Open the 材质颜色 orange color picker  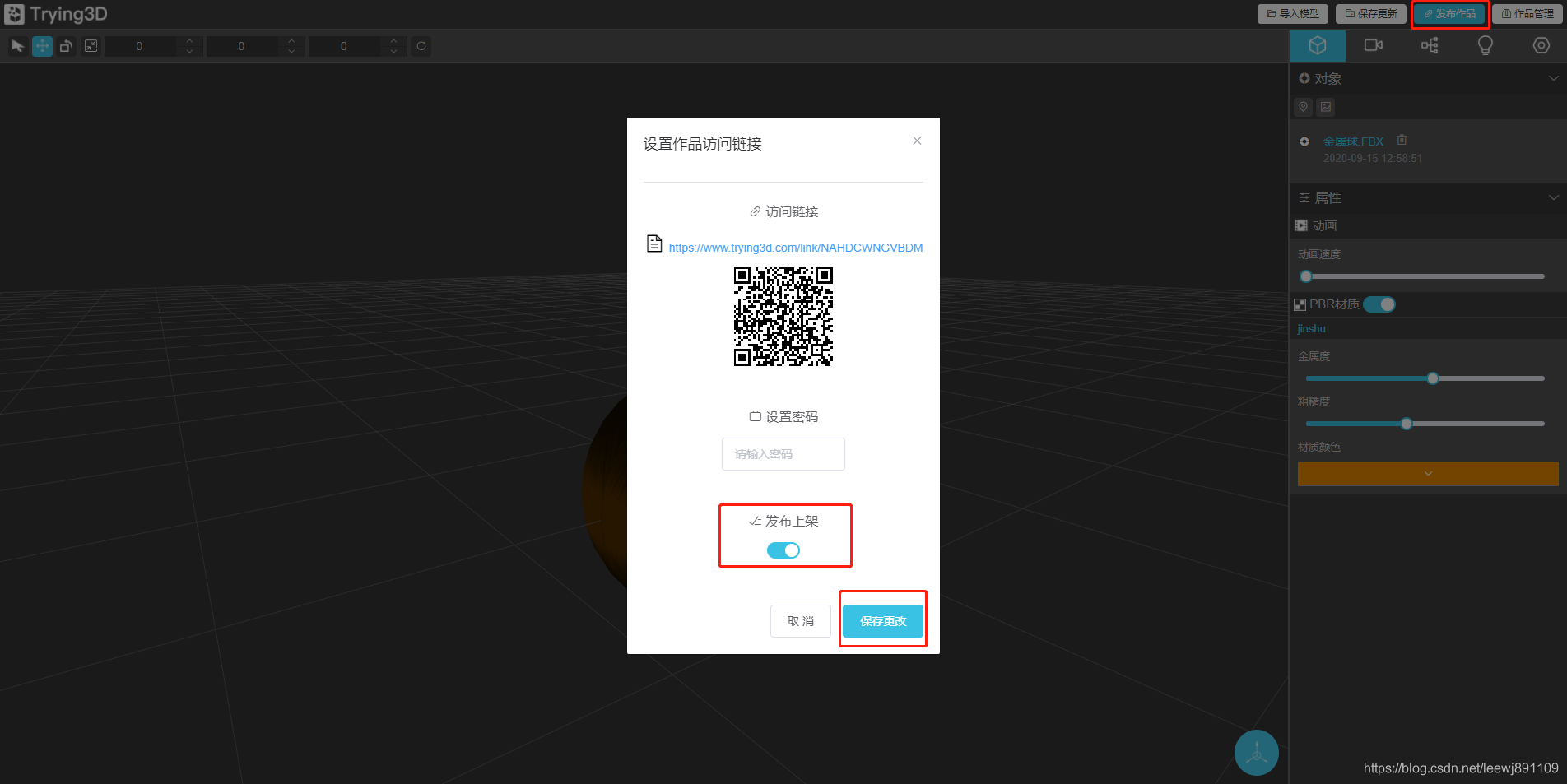click(x=1428, y=474)
